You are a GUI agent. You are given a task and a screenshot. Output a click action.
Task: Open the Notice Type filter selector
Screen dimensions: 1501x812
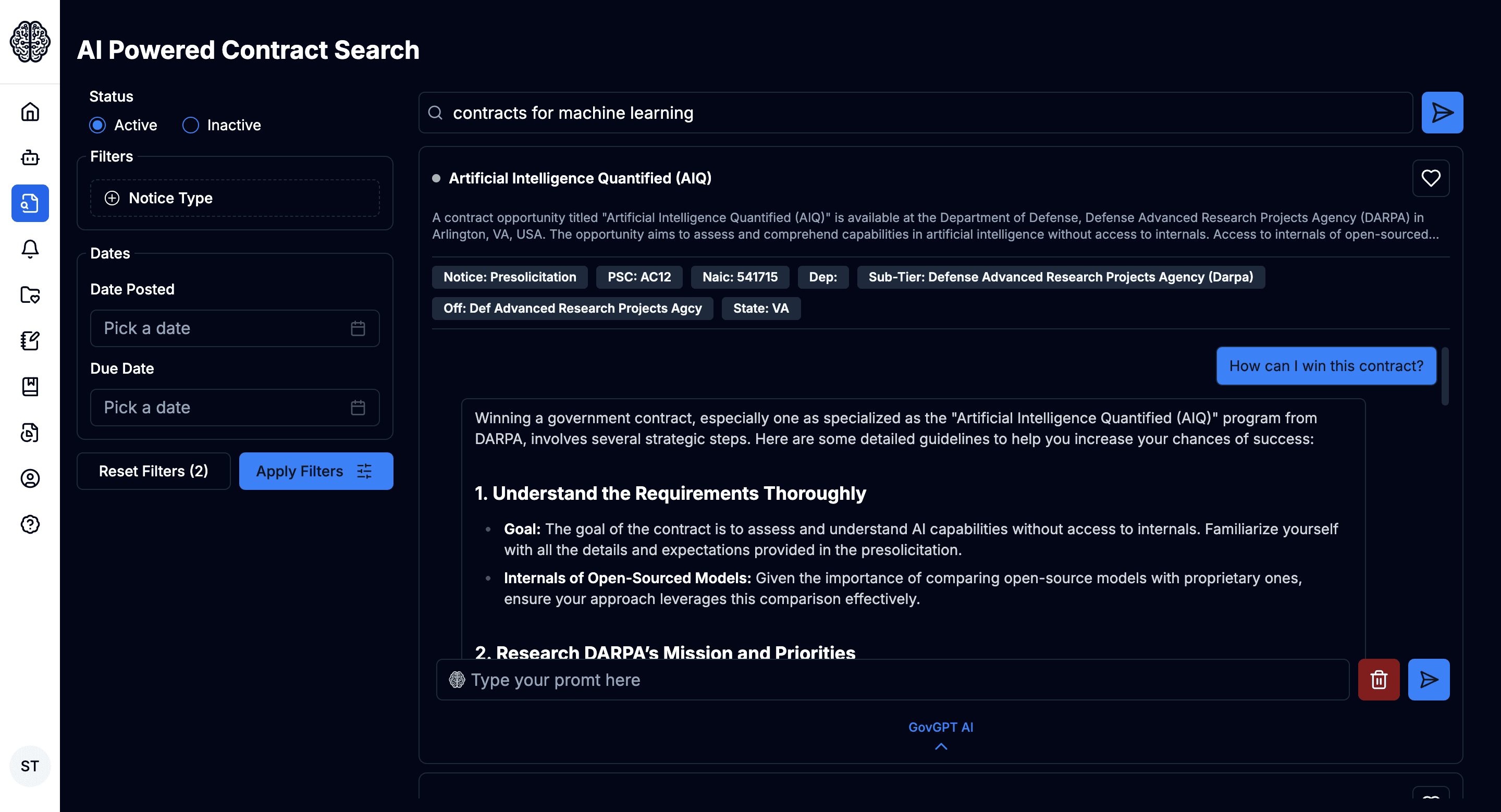click(x=234, y=198)
